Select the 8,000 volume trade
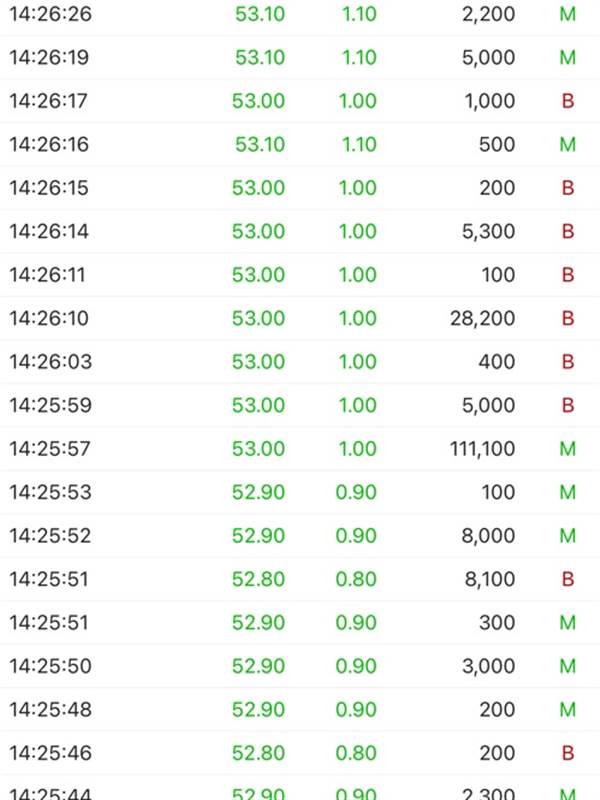The width and height of the screenshot is (600, 800). (x=490, y=536)
